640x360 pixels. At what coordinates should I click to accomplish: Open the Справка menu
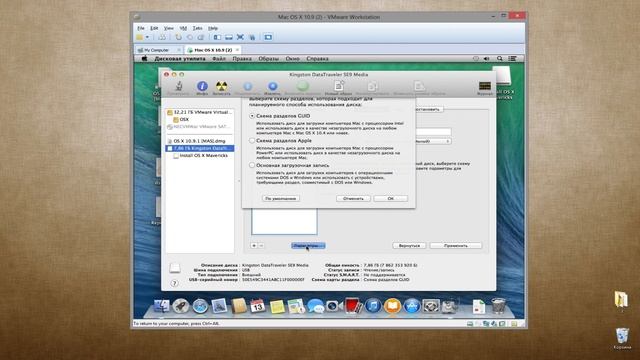click(x=317, y=59)
